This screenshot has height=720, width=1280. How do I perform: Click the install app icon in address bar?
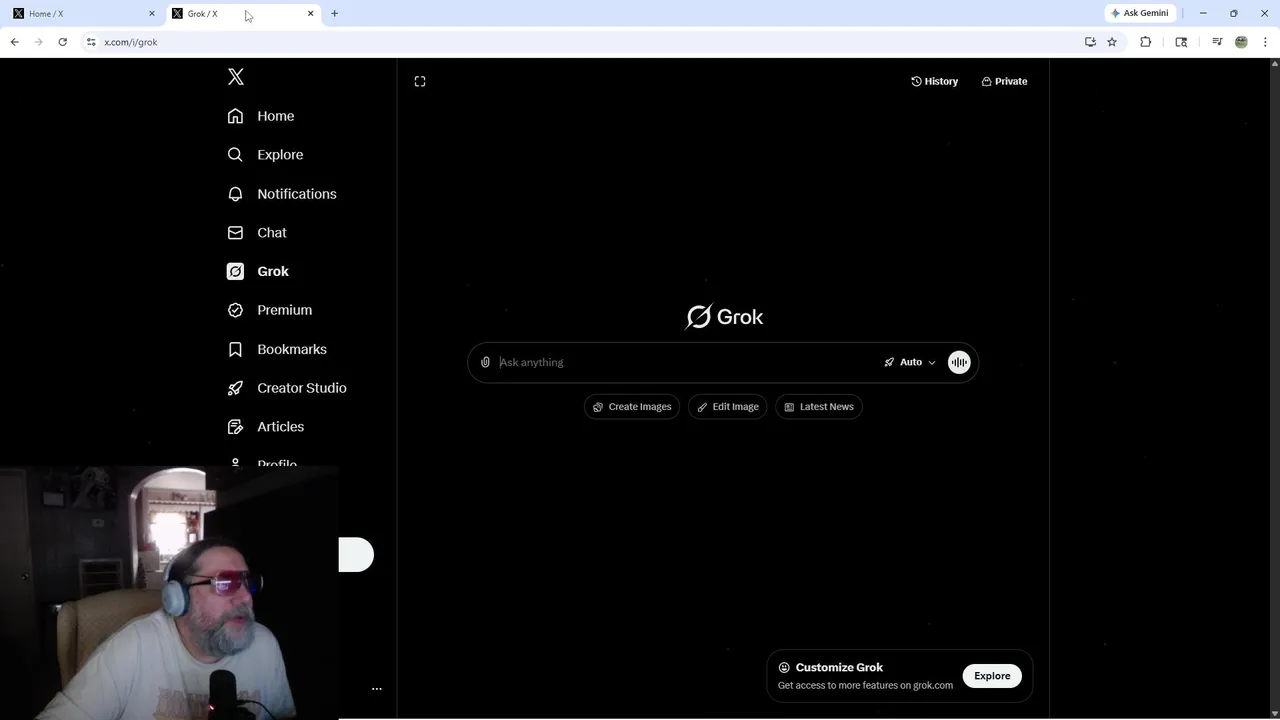coord(1090,42)
